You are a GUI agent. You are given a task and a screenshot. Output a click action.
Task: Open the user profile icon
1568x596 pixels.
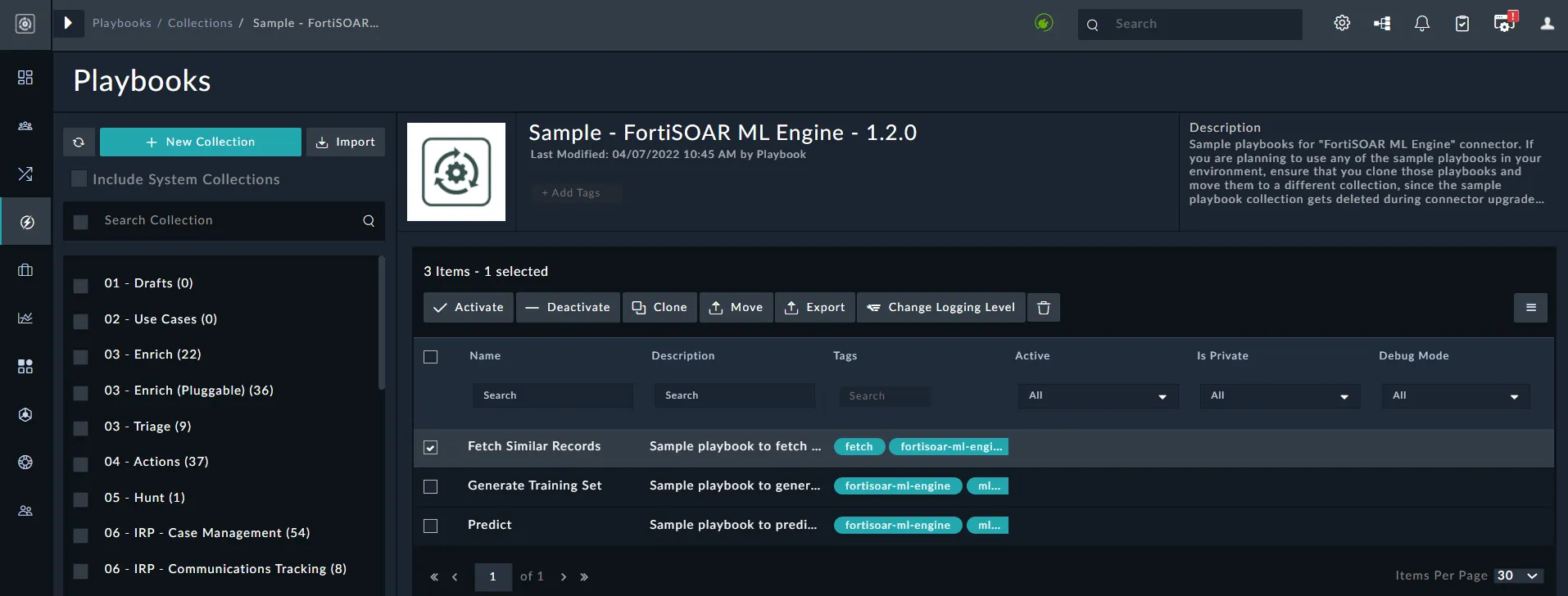(x=1548, y=24)
